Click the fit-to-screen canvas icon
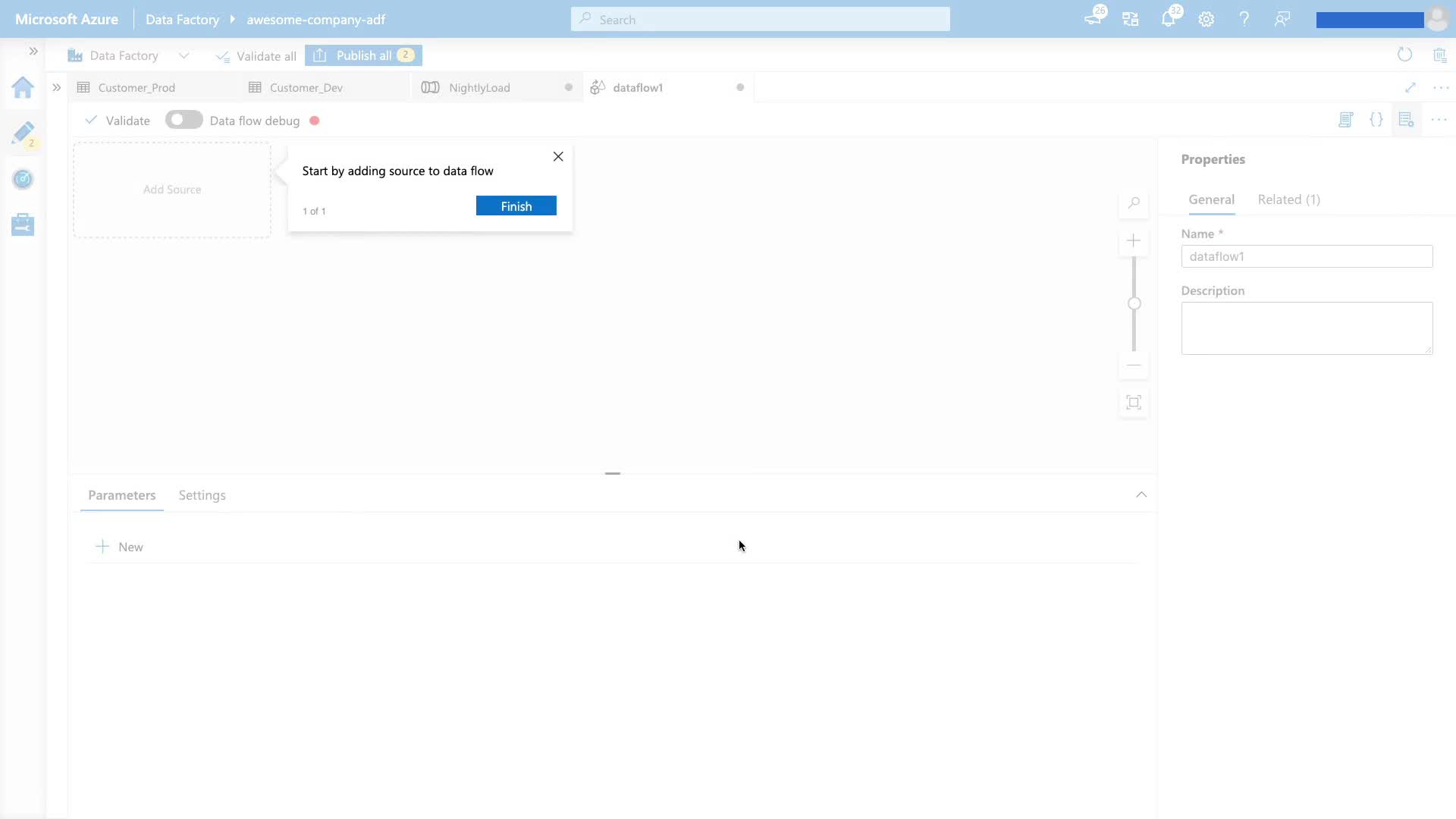 [x=1134, y=403]
